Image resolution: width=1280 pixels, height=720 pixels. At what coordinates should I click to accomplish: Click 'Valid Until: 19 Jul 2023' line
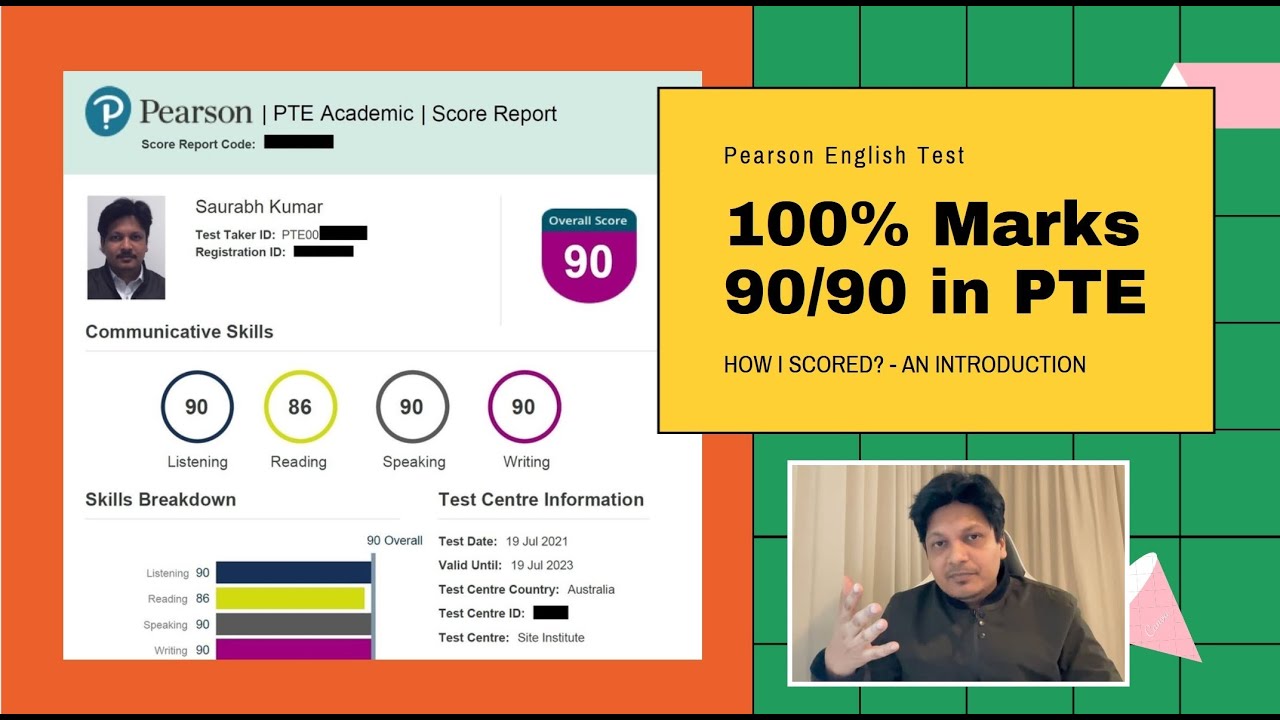click(x=506, y=565)
